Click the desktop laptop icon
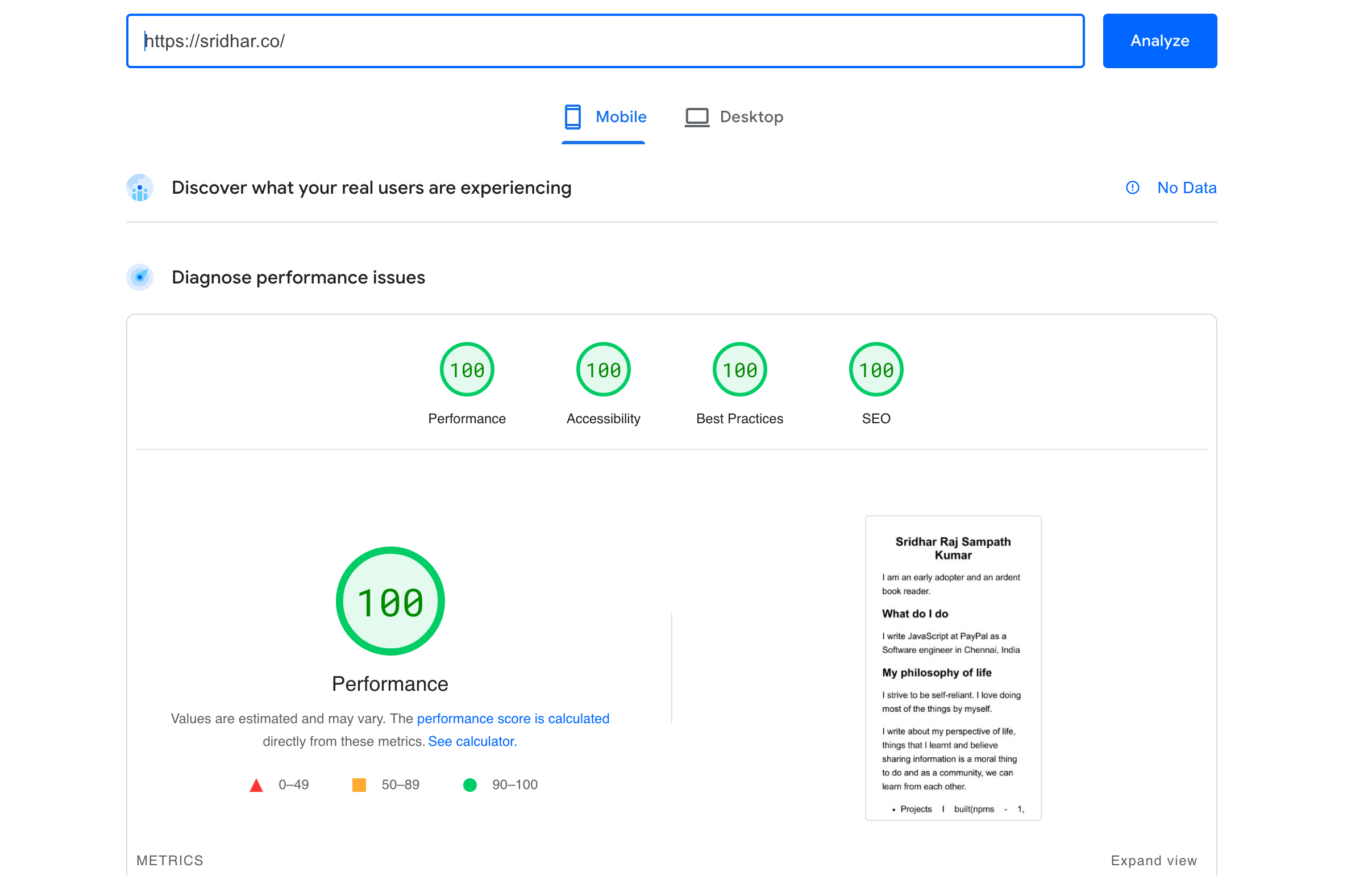This screenshot has height=876, width=1372. click(697, 118)
